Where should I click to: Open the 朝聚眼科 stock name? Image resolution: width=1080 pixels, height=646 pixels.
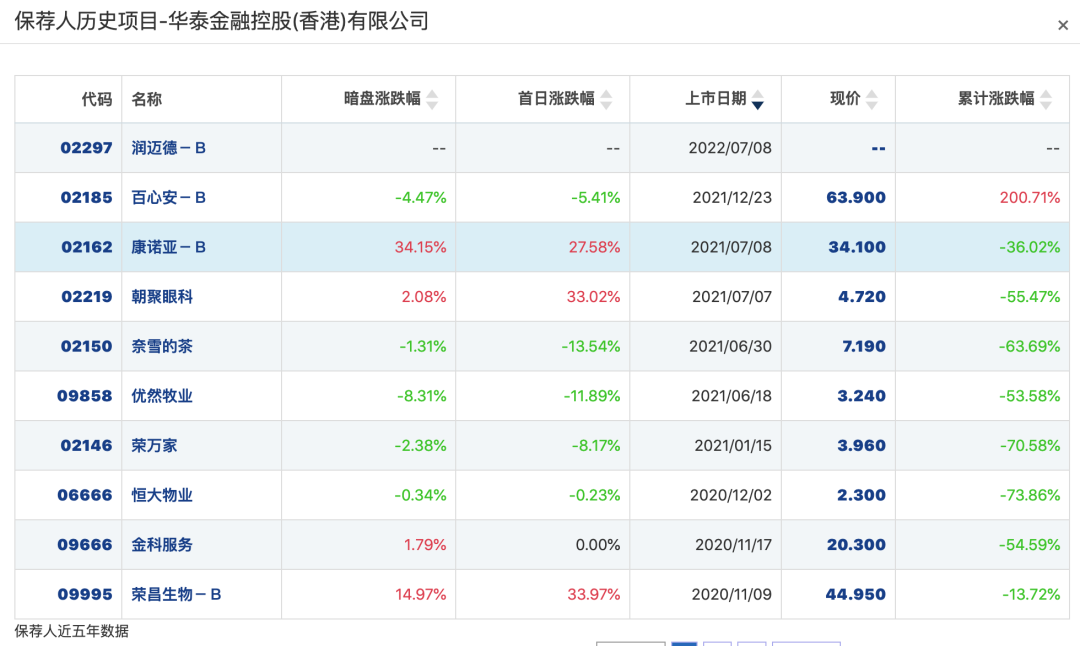(x=162, y=297)
